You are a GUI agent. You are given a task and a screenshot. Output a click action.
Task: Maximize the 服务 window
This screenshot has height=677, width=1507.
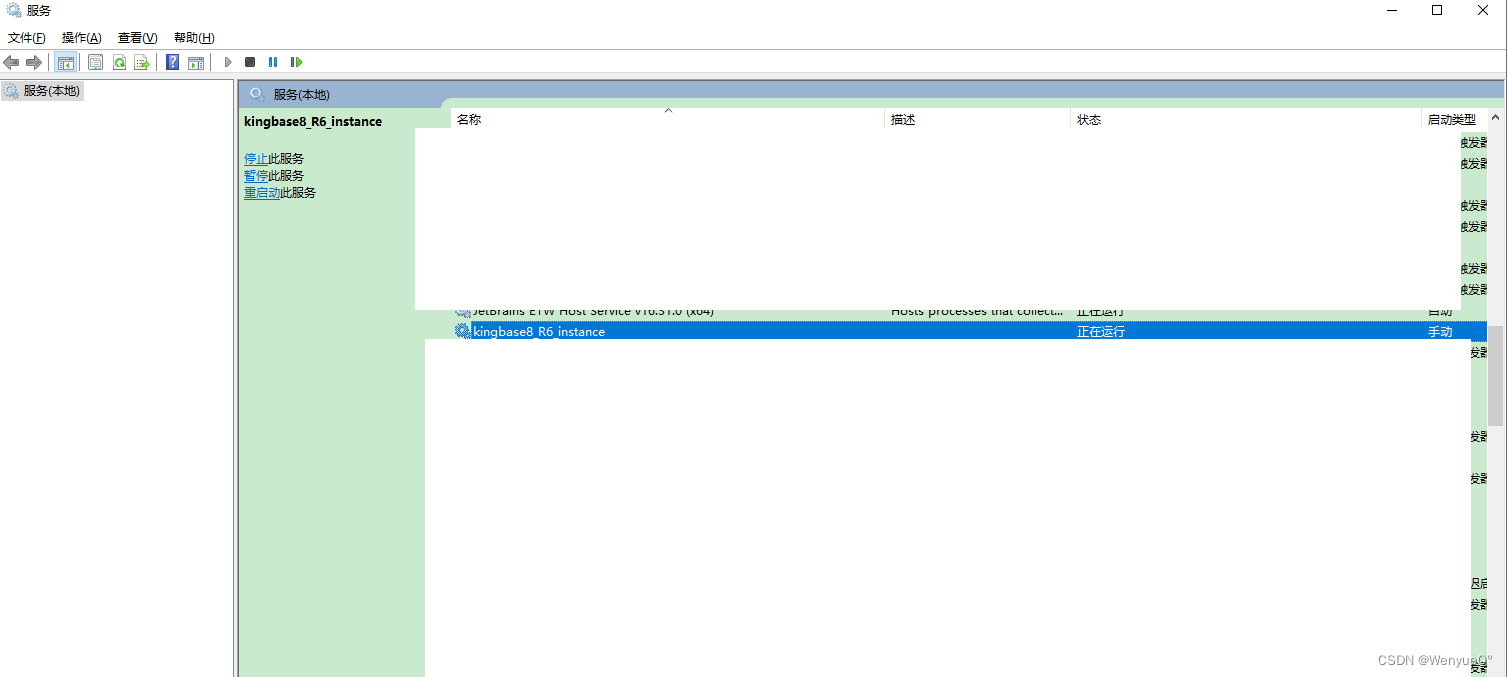pyautogui.click(x=1437, y=10)
